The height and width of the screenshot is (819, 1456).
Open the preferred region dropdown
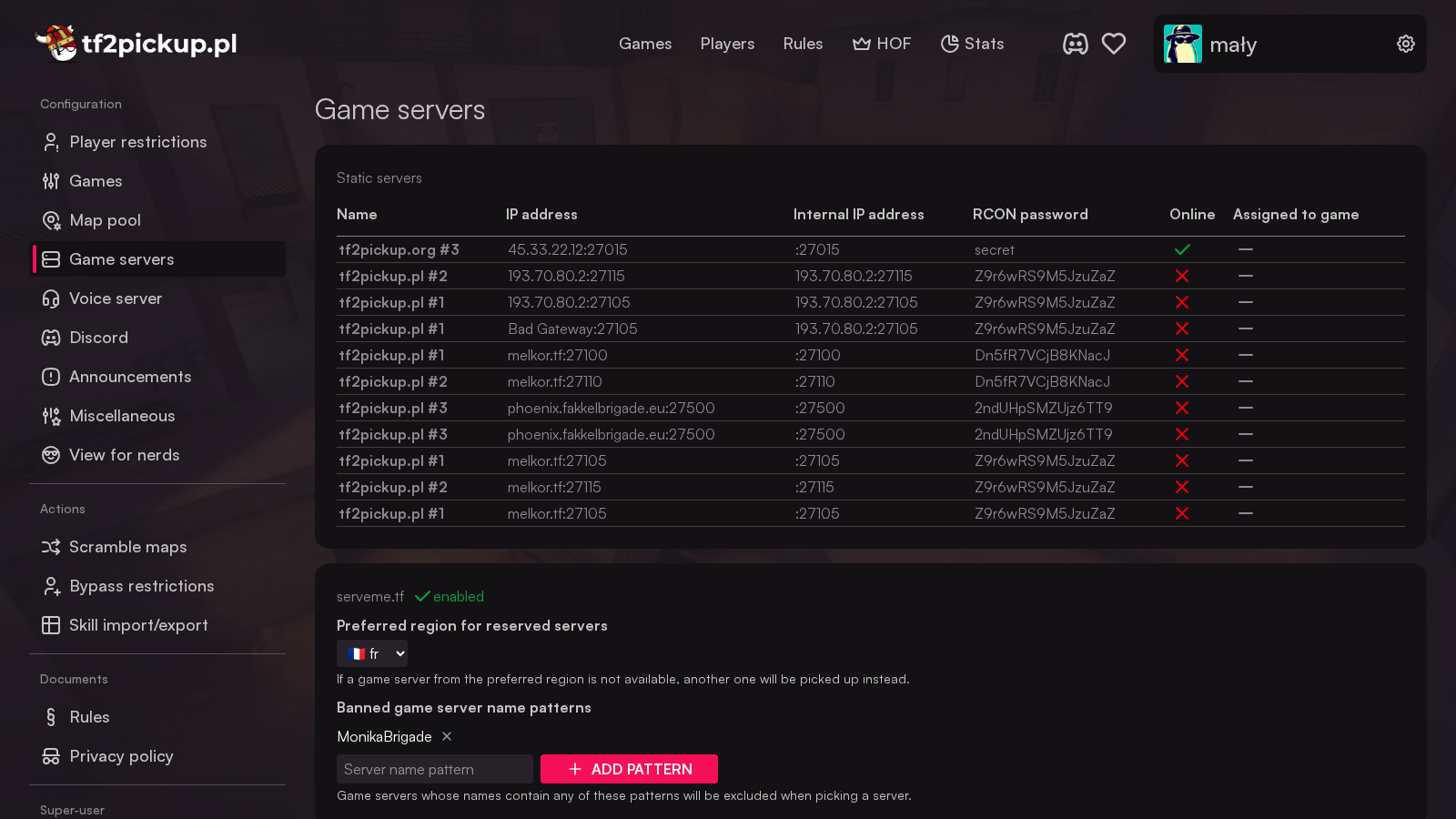pyautogui.click(x=372, y=652)
